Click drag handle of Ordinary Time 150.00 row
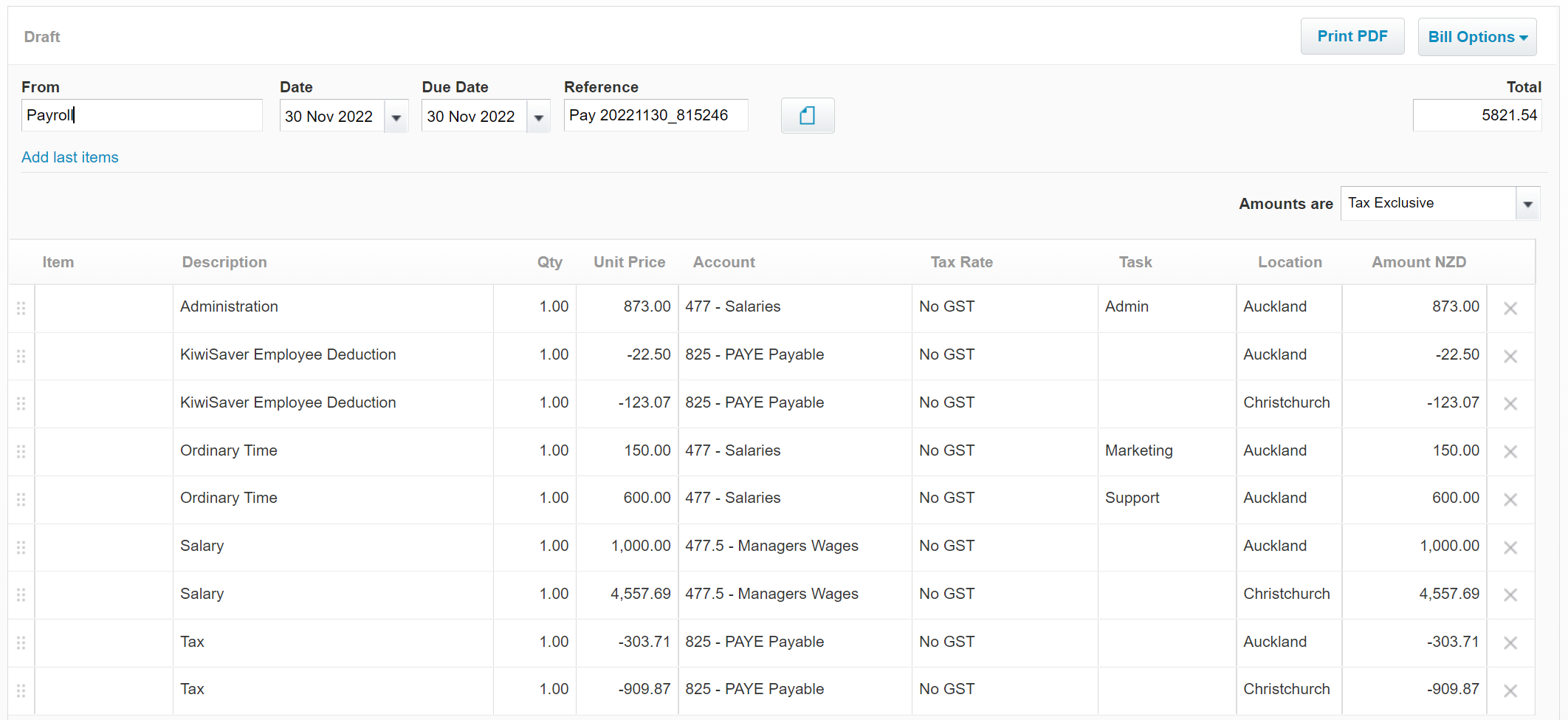1568x720 pixels. tap(21, 451)
